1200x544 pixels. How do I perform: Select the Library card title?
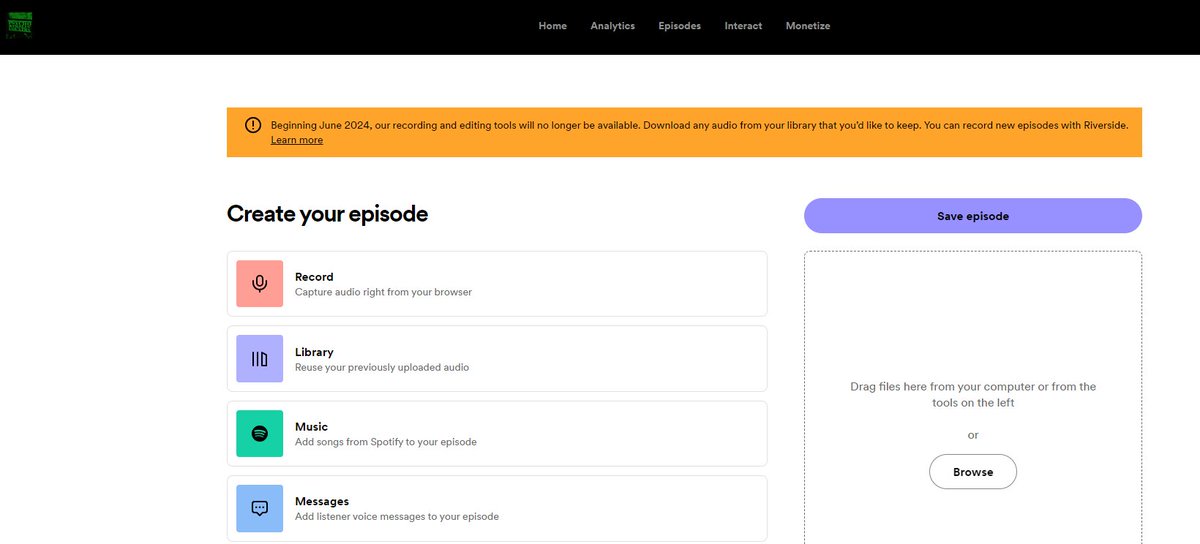314,352
